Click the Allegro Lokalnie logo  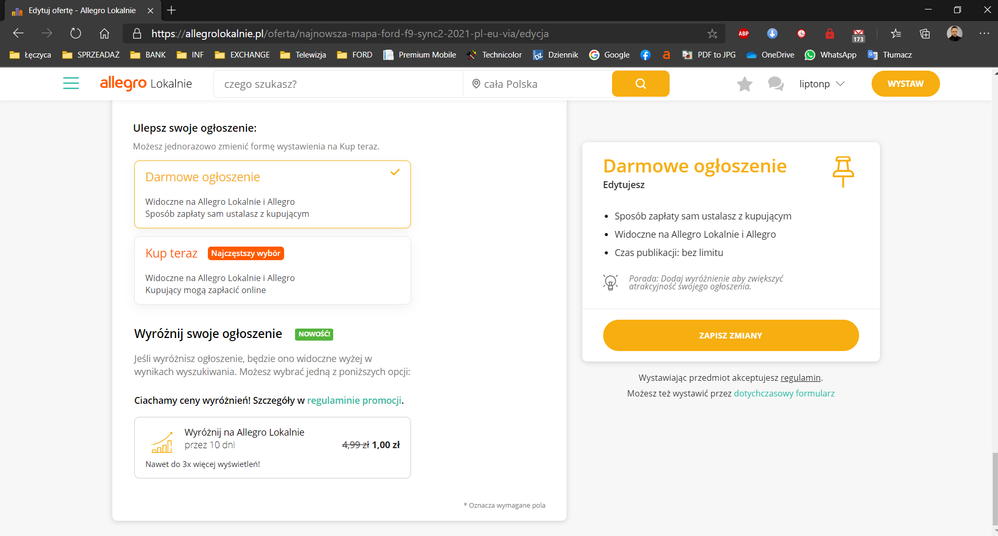[146, 83]
